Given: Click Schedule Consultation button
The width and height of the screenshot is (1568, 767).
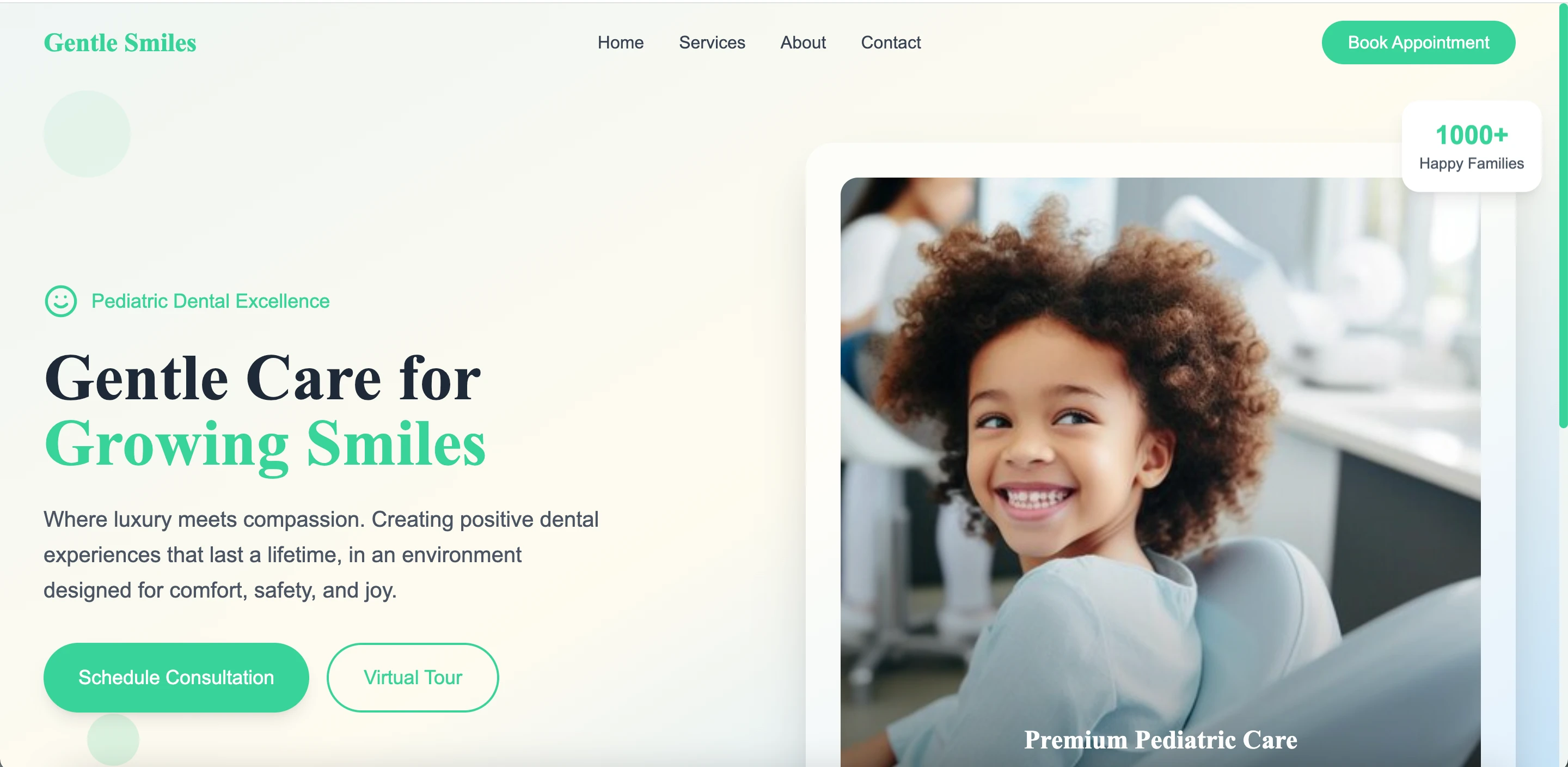Looking at the screenshot, I should (176, 678).
